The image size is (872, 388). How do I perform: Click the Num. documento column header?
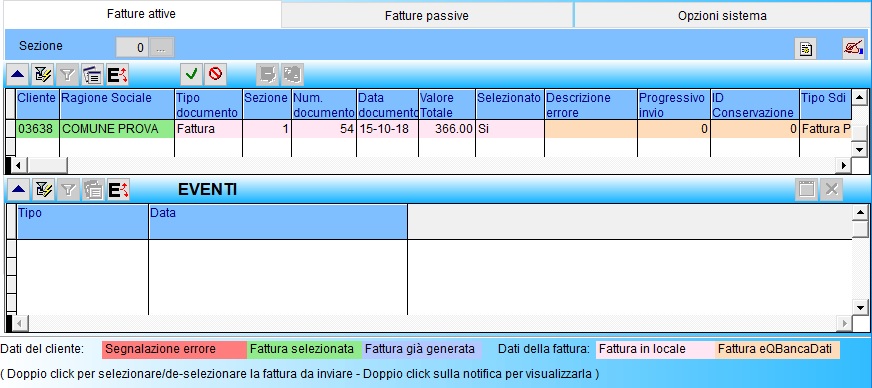324,105
